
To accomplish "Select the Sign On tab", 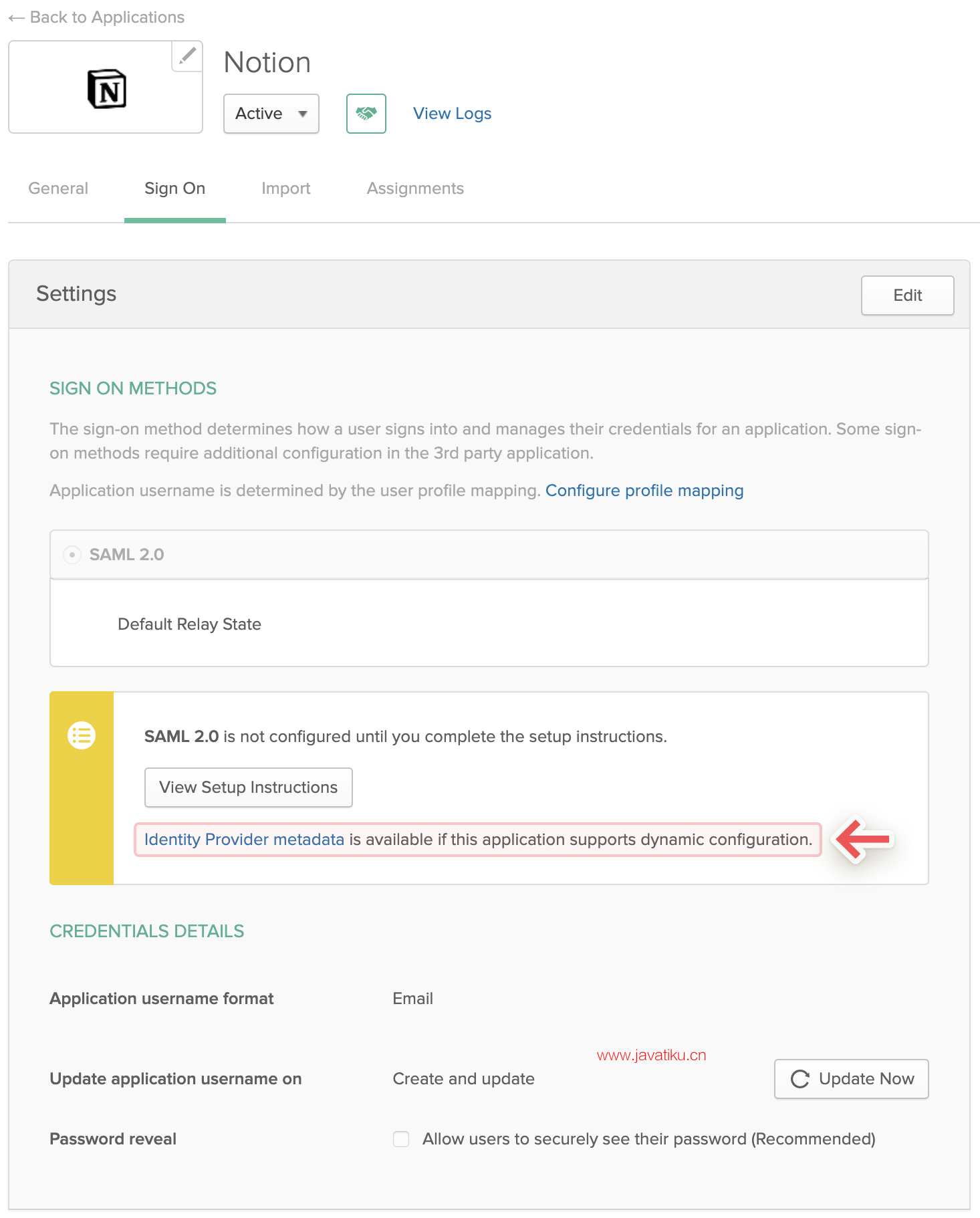I will (x=175, y=189).
